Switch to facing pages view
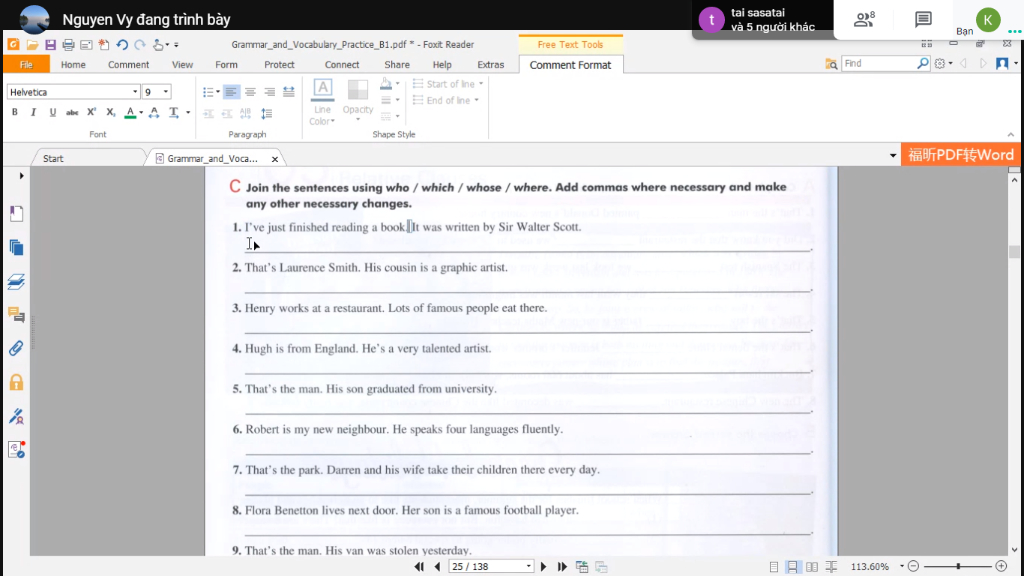 click(x=812, y=567)
